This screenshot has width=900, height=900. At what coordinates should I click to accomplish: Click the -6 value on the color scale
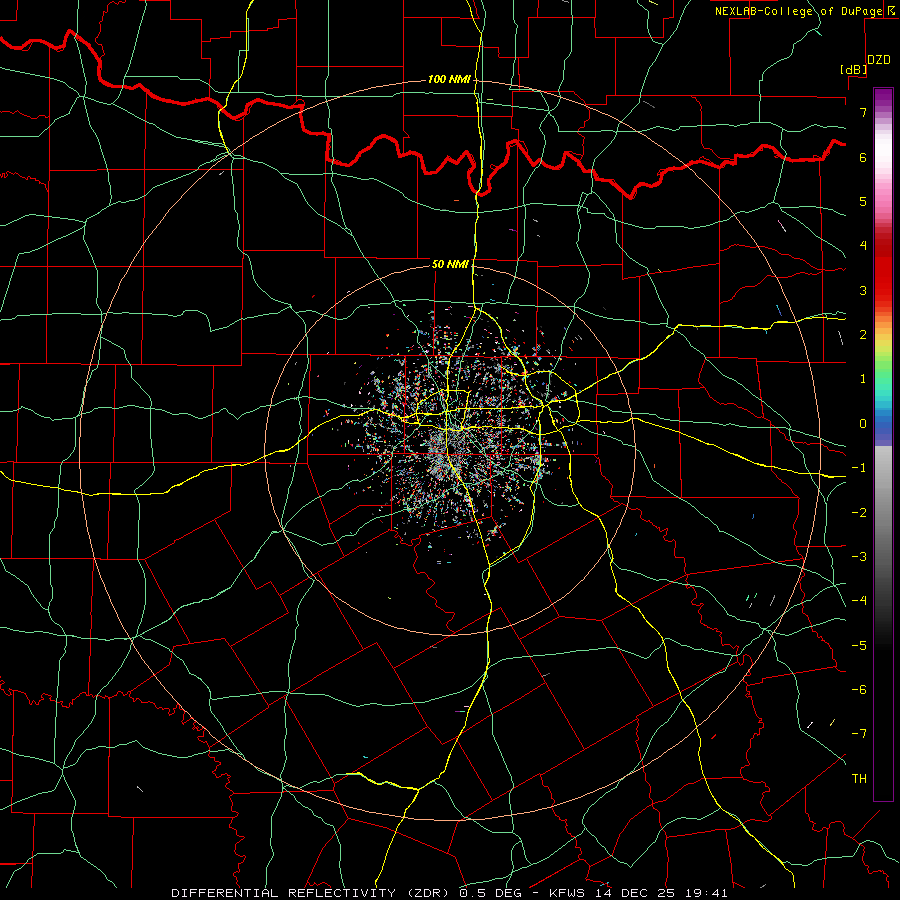[x=859, y=690]
